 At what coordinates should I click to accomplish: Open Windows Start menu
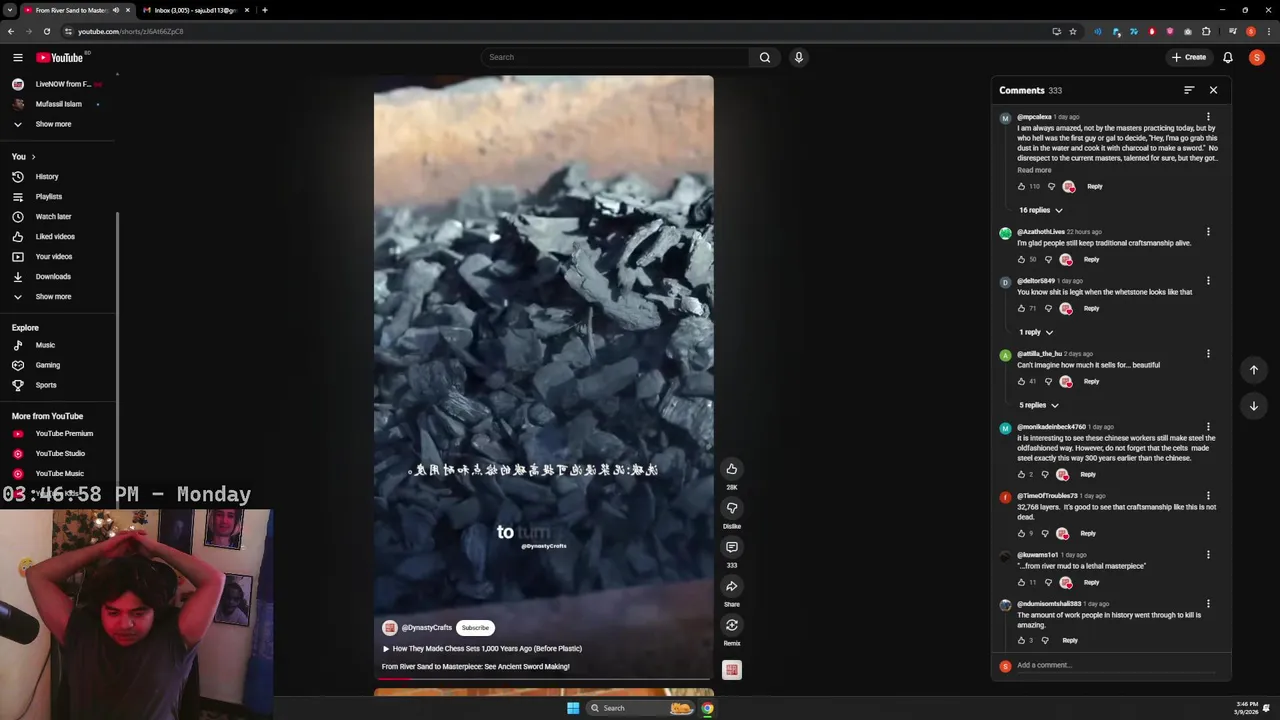coord(573,708)
